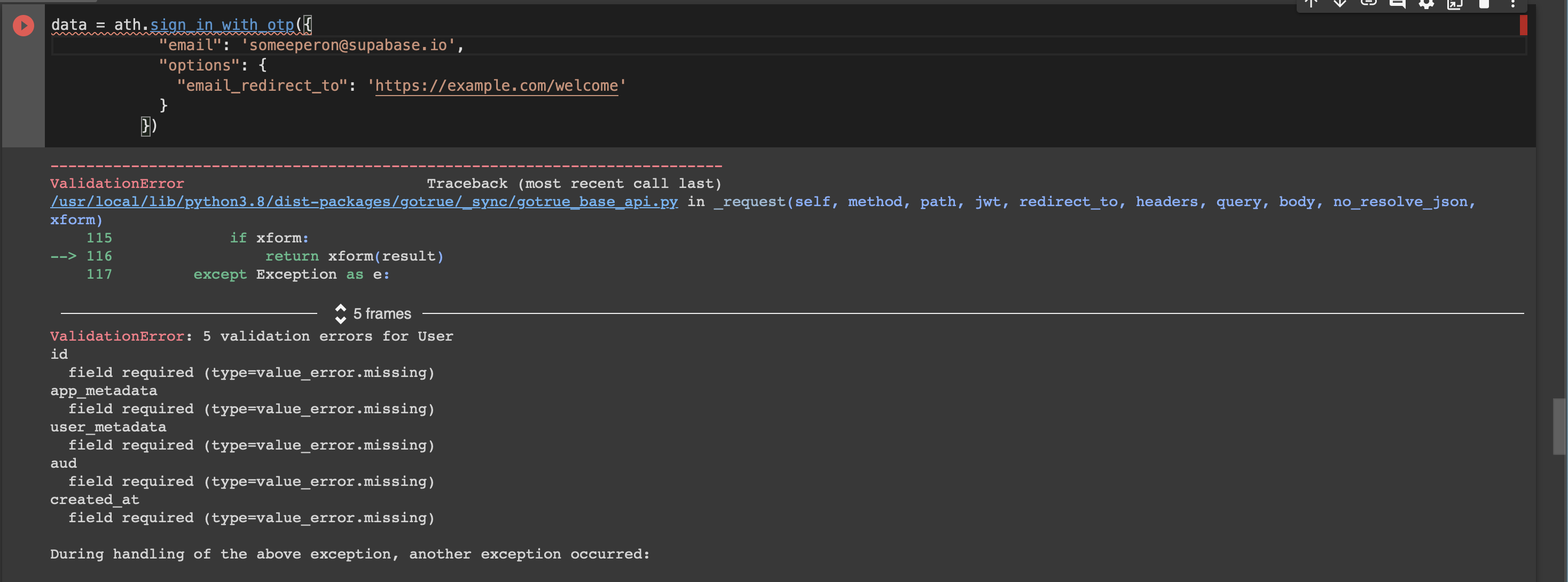Delete cell with trash icon

1484,4
